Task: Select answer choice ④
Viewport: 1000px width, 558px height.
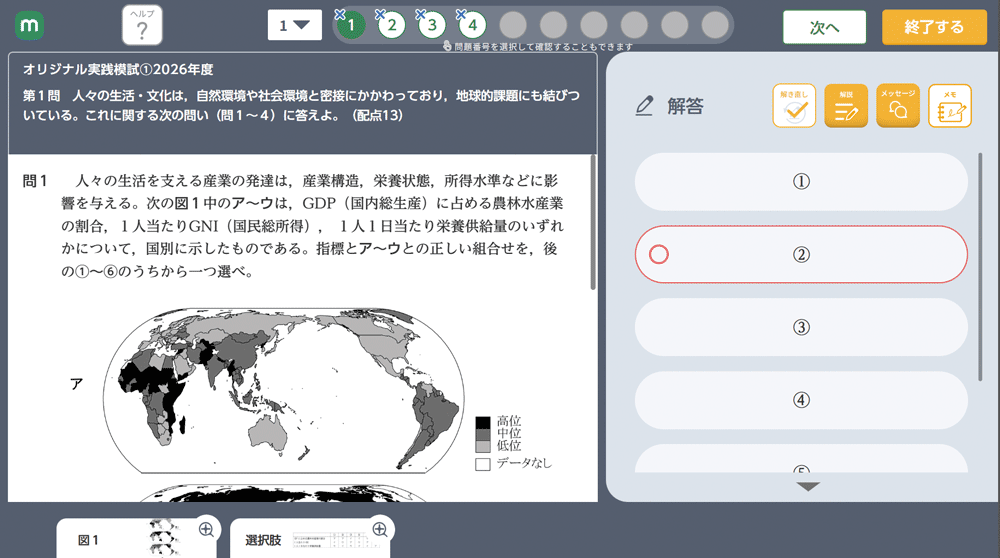Action: (801, 400)
